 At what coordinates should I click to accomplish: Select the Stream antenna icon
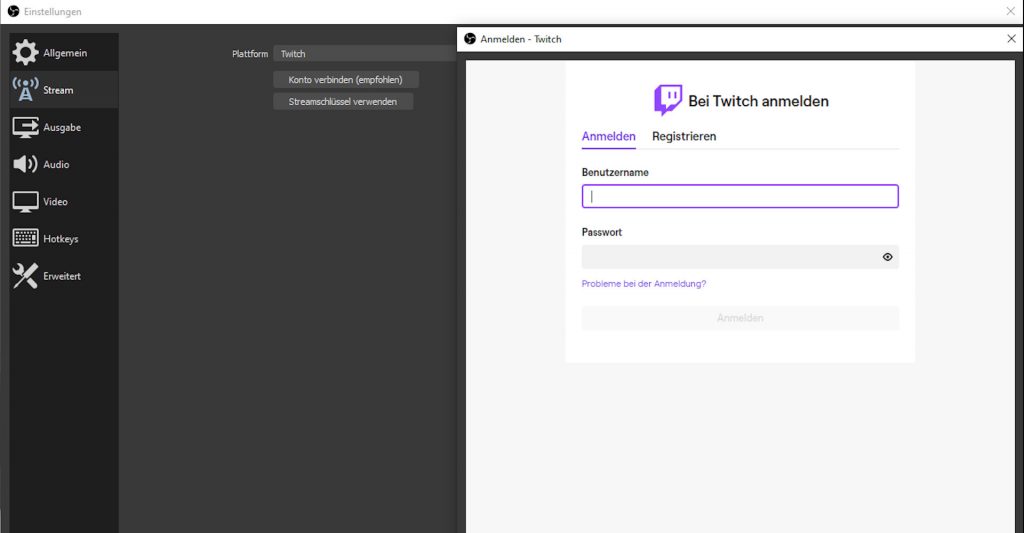pyautogui.click(x=25, y=89)
